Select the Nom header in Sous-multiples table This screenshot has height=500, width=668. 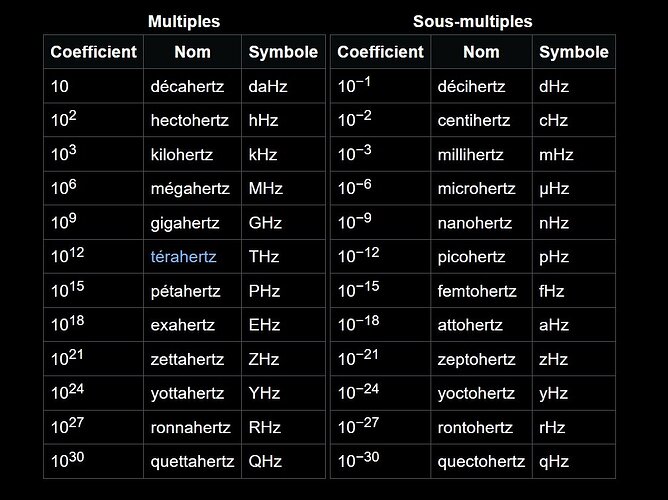coord(481,52)
